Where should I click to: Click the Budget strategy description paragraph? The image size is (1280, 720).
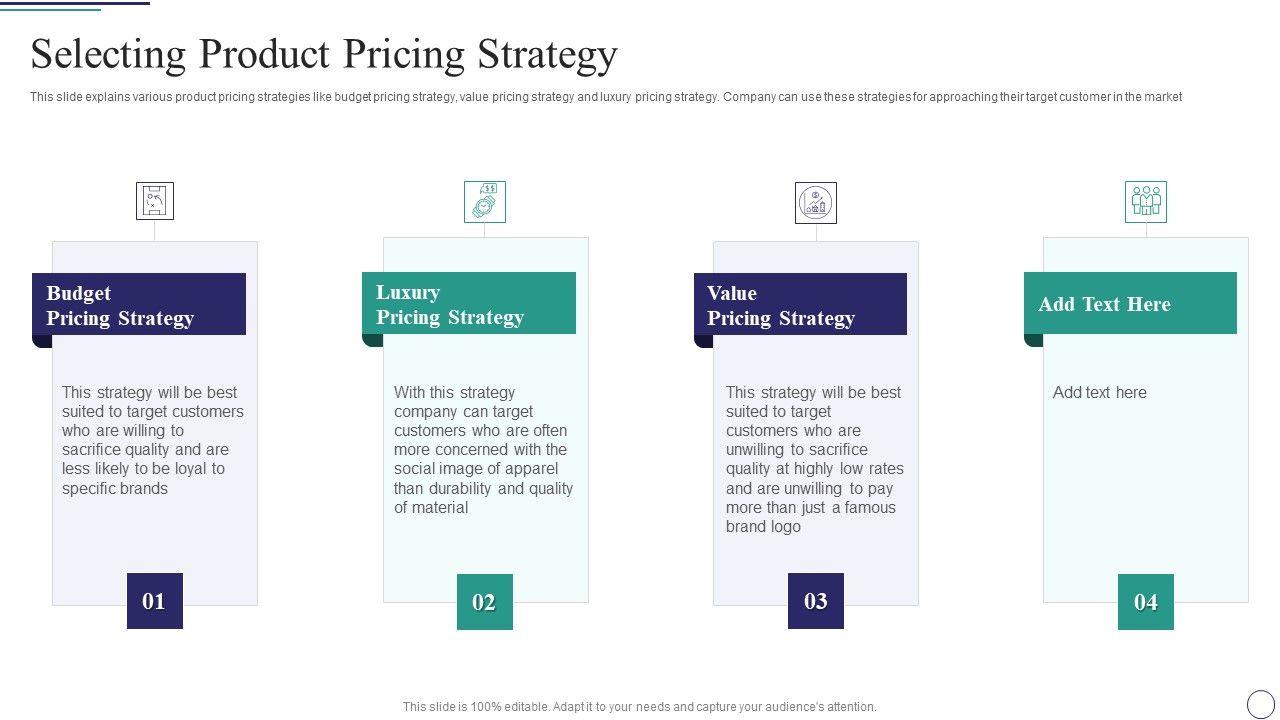(x=153, y=440)
